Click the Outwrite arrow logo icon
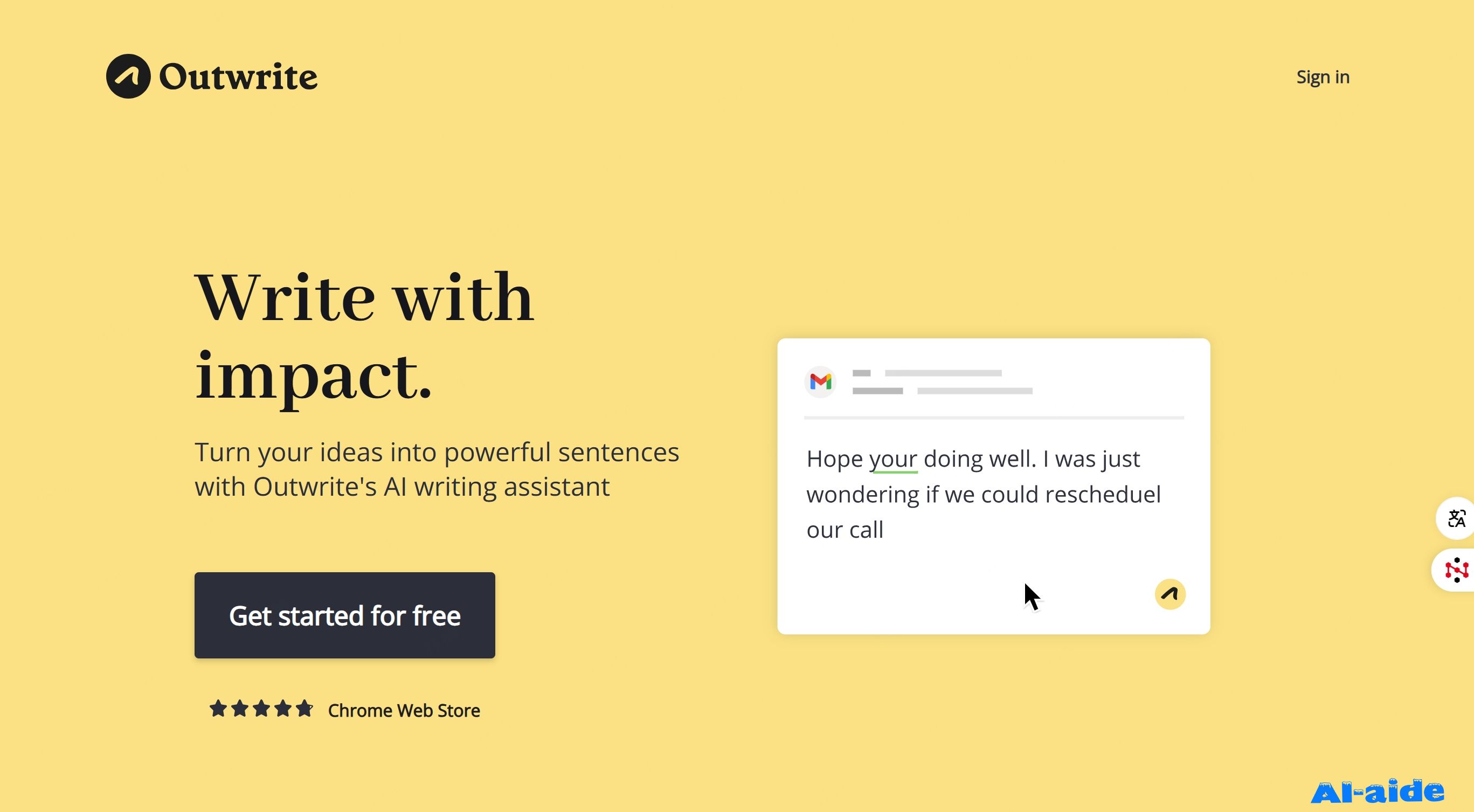Image resolution: width=1474 pixels, height=812 pixels. [128, 76]
